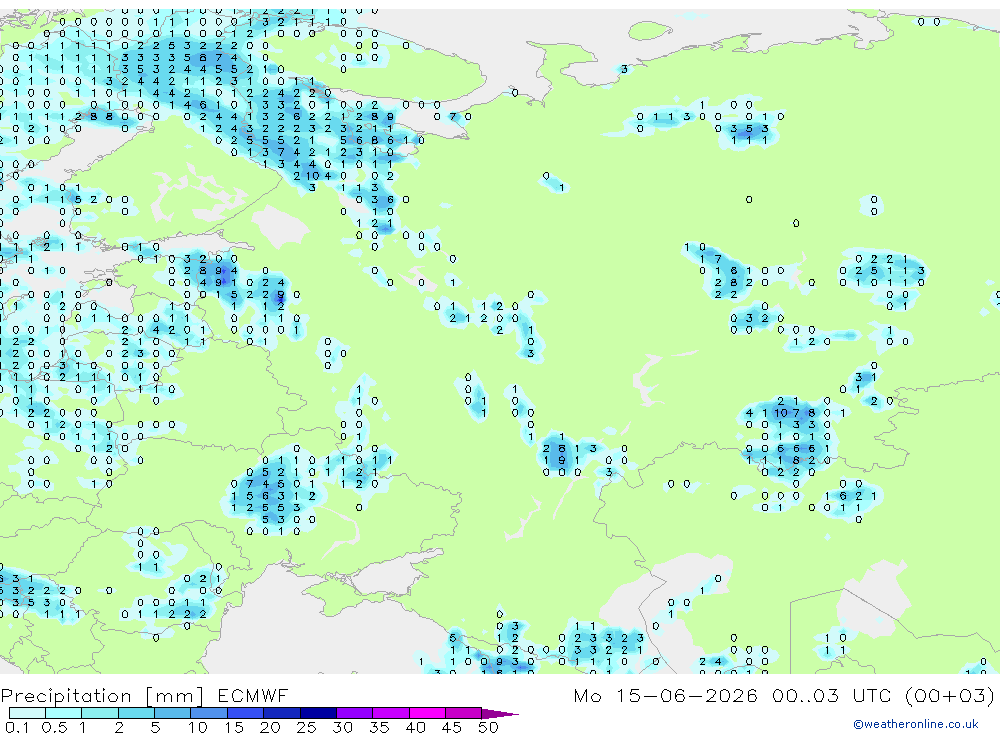Click the weatheronline.co.uk copyright link
1000x733 pixels.
916,724
